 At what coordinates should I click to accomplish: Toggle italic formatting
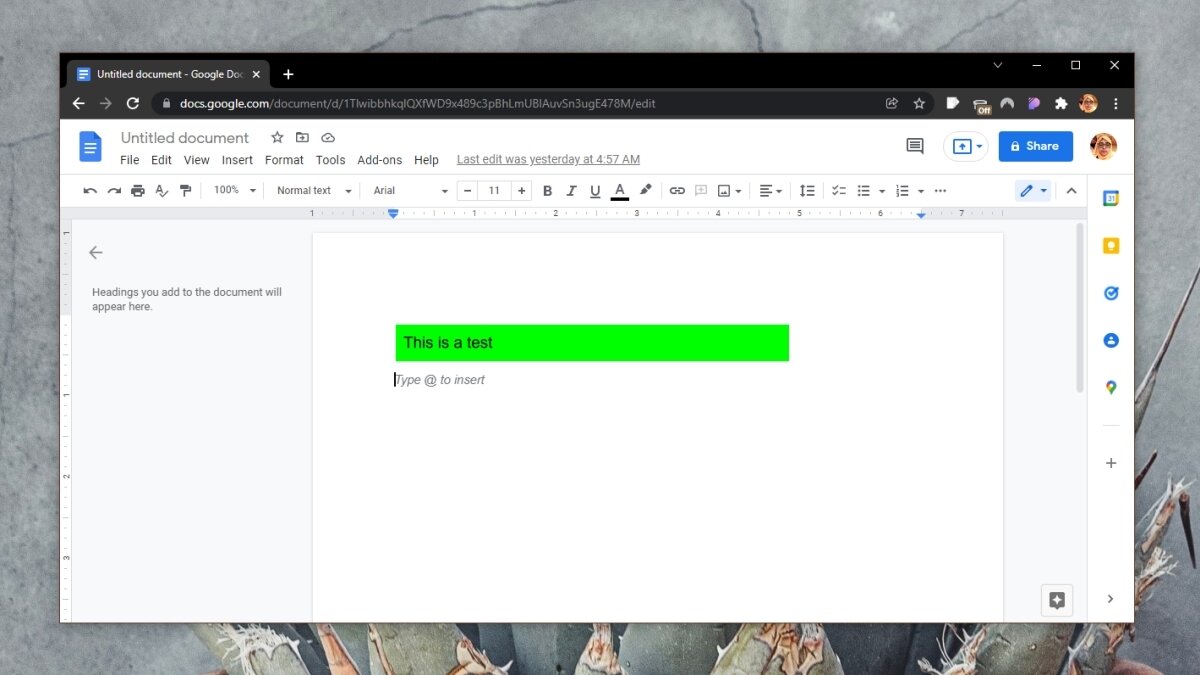[571, 191]
